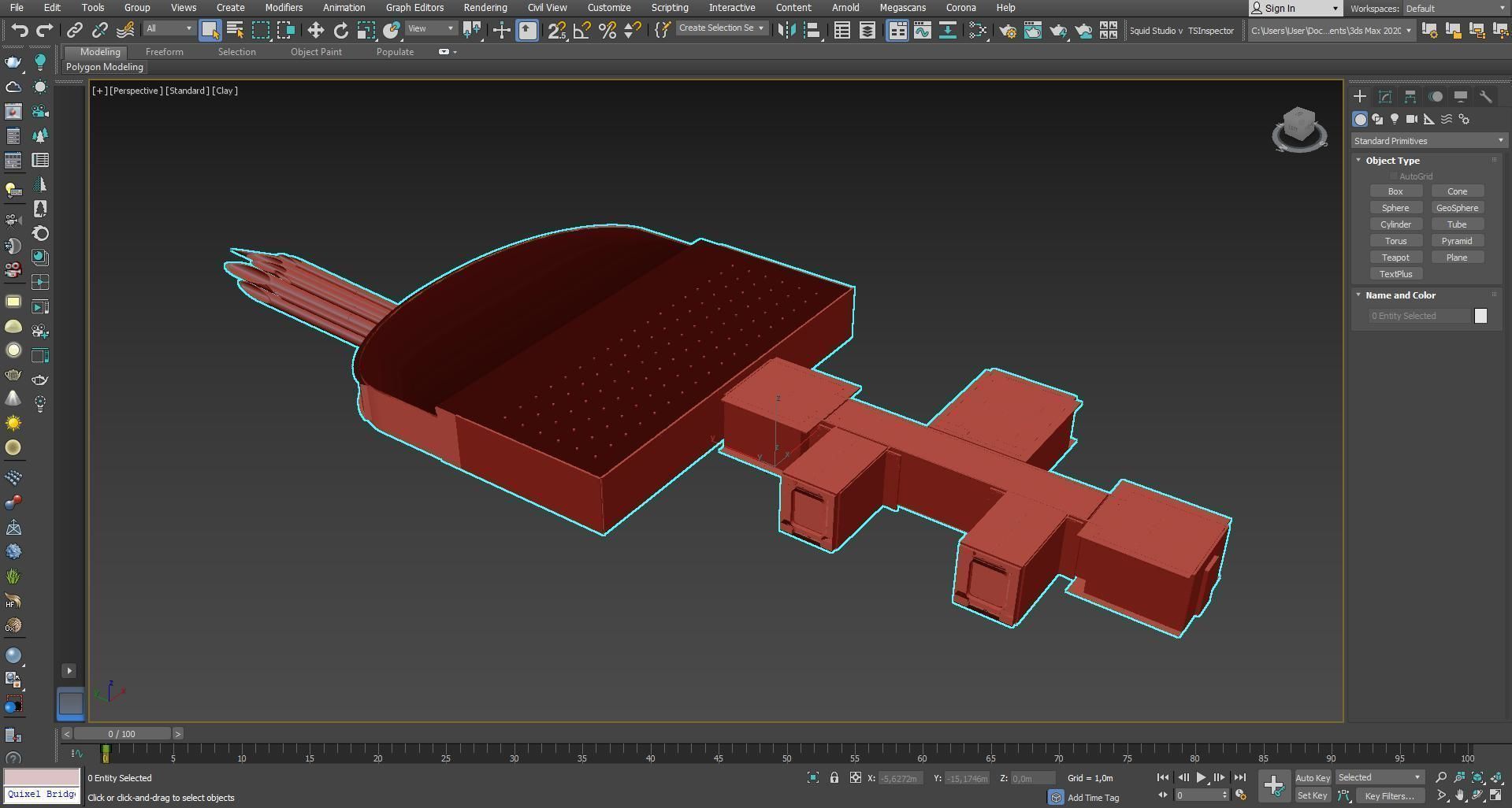
Task: Open Time Configuration icon
Action: 1240,795
